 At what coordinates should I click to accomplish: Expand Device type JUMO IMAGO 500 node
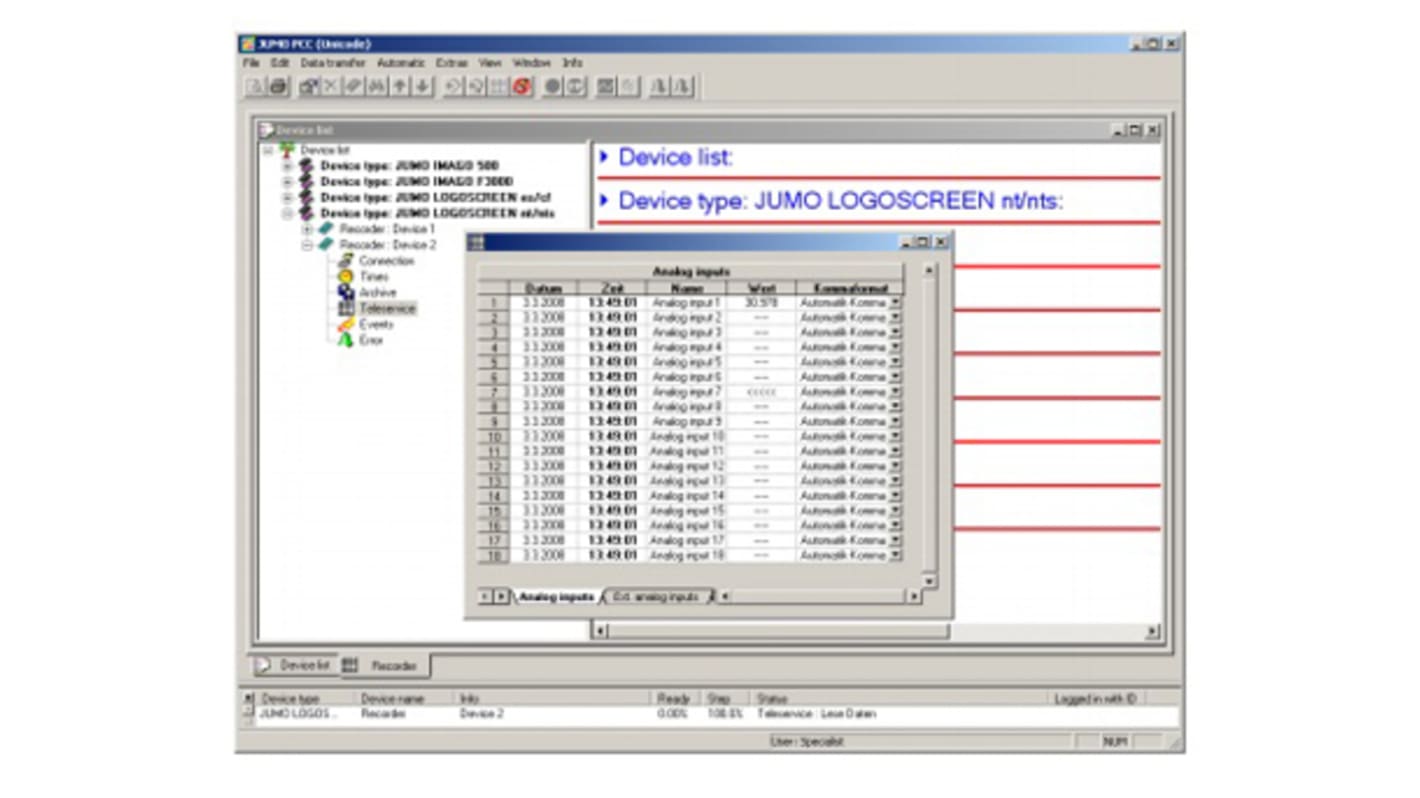click(x=287, y=166)
